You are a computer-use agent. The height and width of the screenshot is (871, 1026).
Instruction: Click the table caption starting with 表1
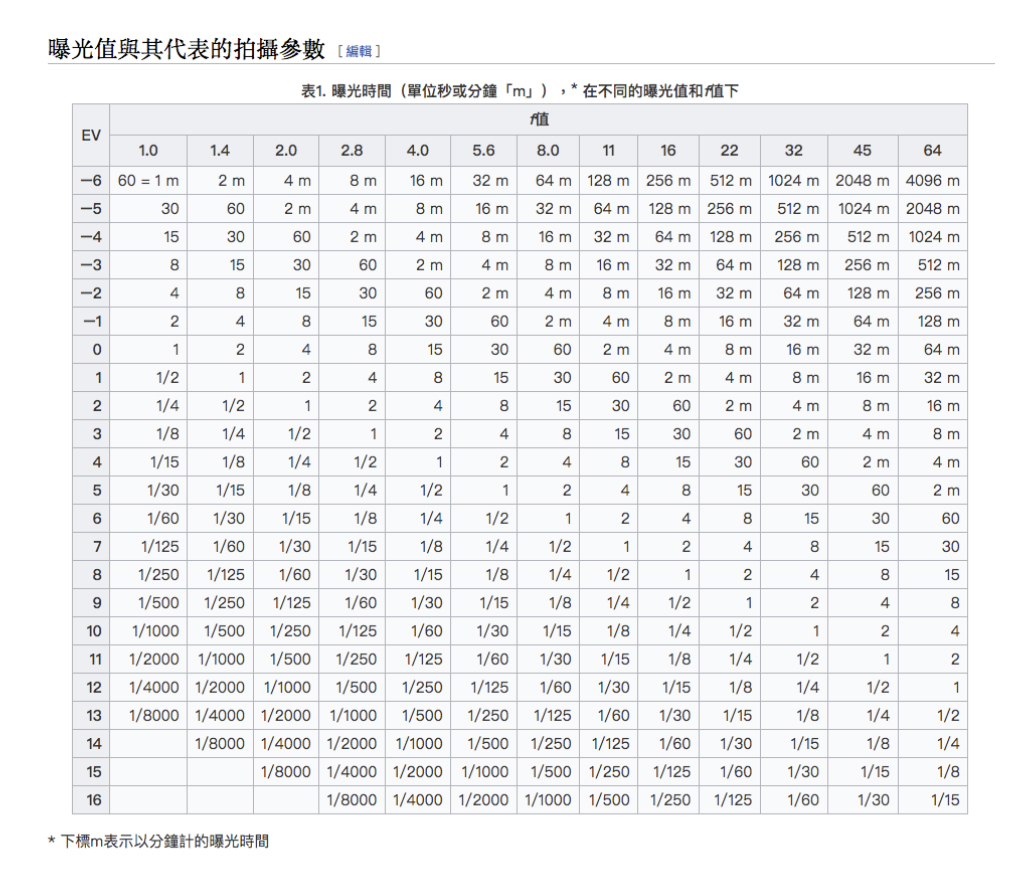coord(519,91)
